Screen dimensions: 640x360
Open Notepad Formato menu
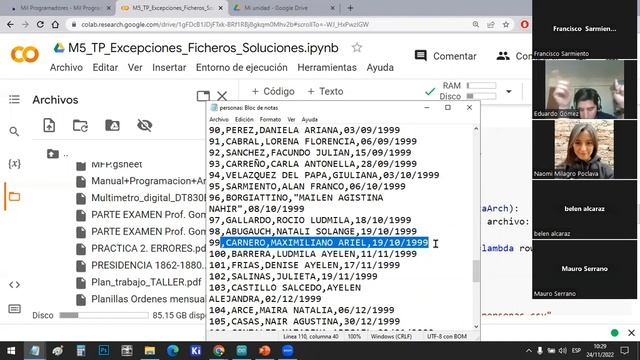click(270, 120)
